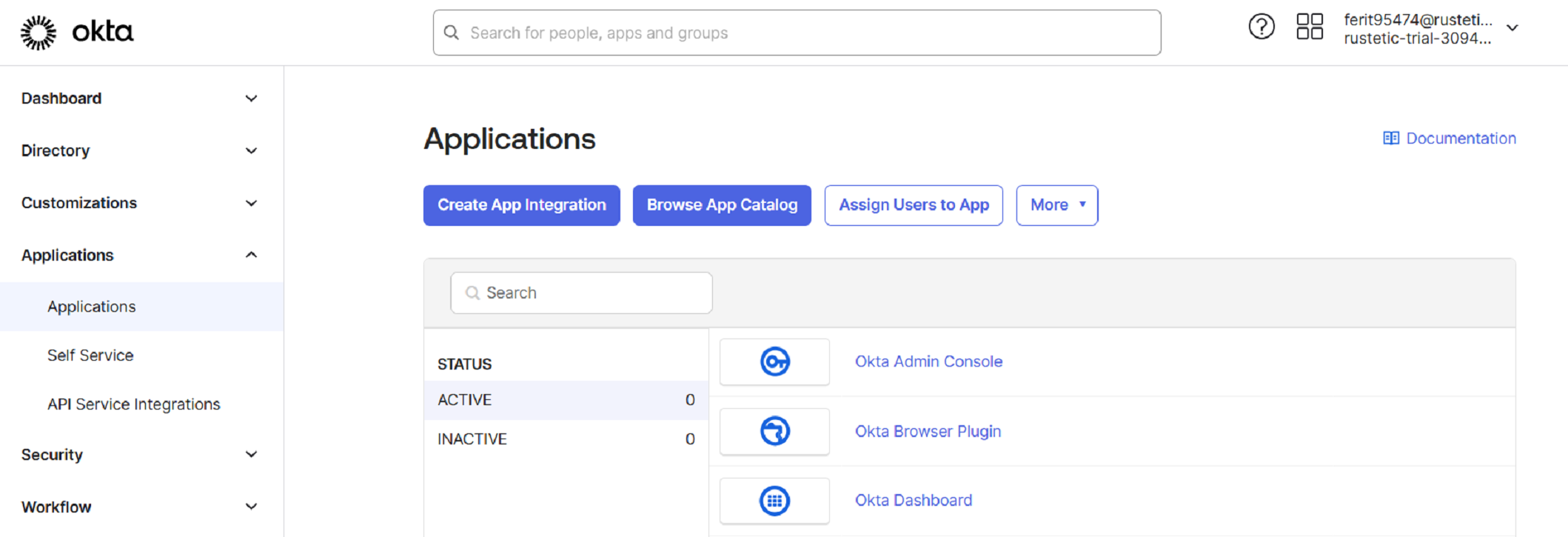The height and width of the screenshot is (537, 1568).
Task: Click the ferit95474 account name text
Action: tap(1418, 20)
